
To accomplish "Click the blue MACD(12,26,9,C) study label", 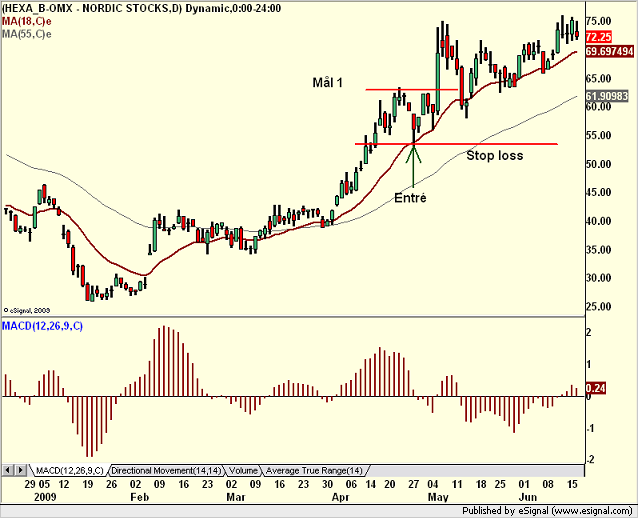I will click(x=42, y=326).
